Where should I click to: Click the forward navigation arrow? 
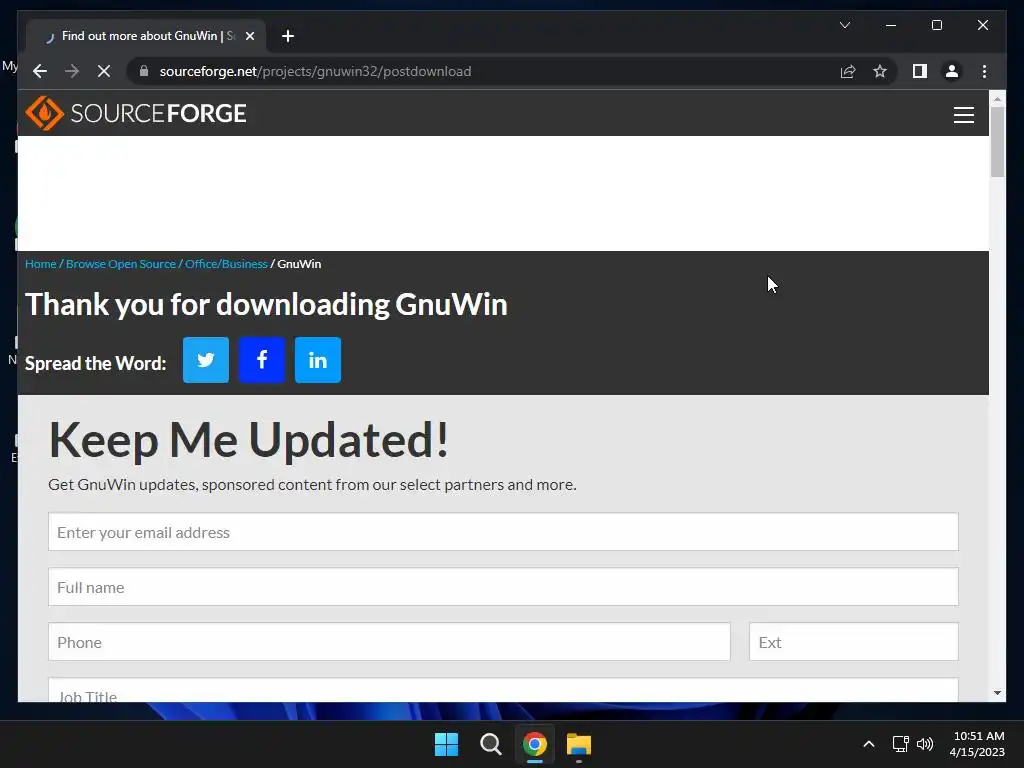point(72,71)
